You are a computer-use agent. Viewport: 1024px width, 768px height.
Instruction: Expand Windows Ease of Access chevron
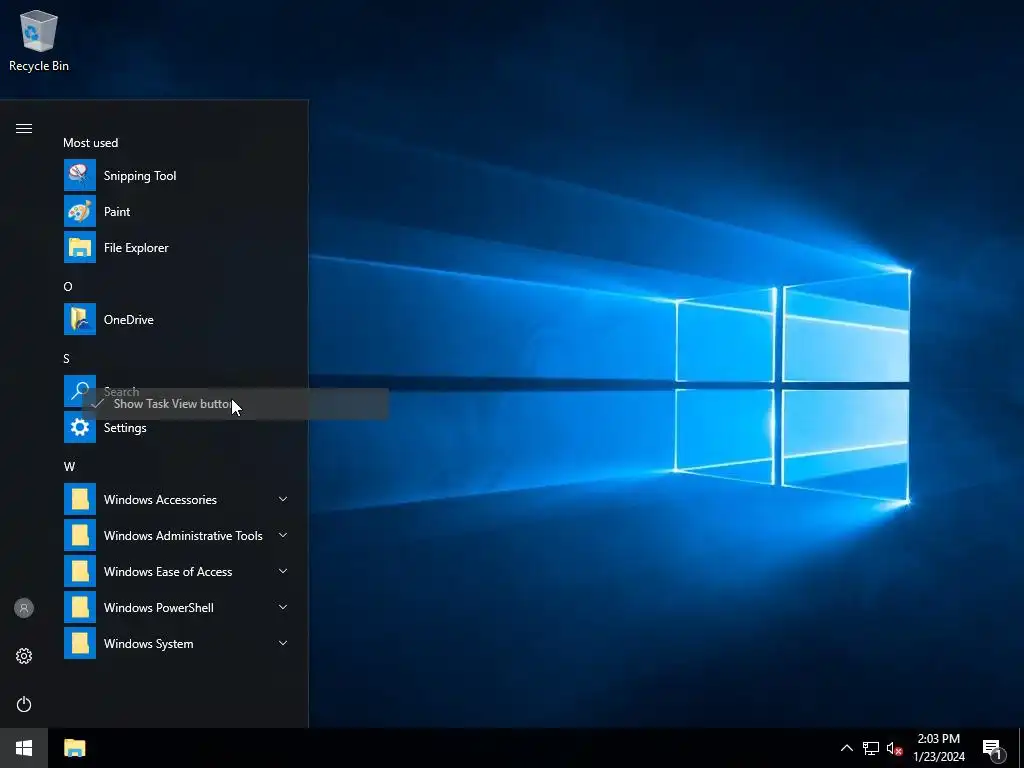tap(283, 571)
